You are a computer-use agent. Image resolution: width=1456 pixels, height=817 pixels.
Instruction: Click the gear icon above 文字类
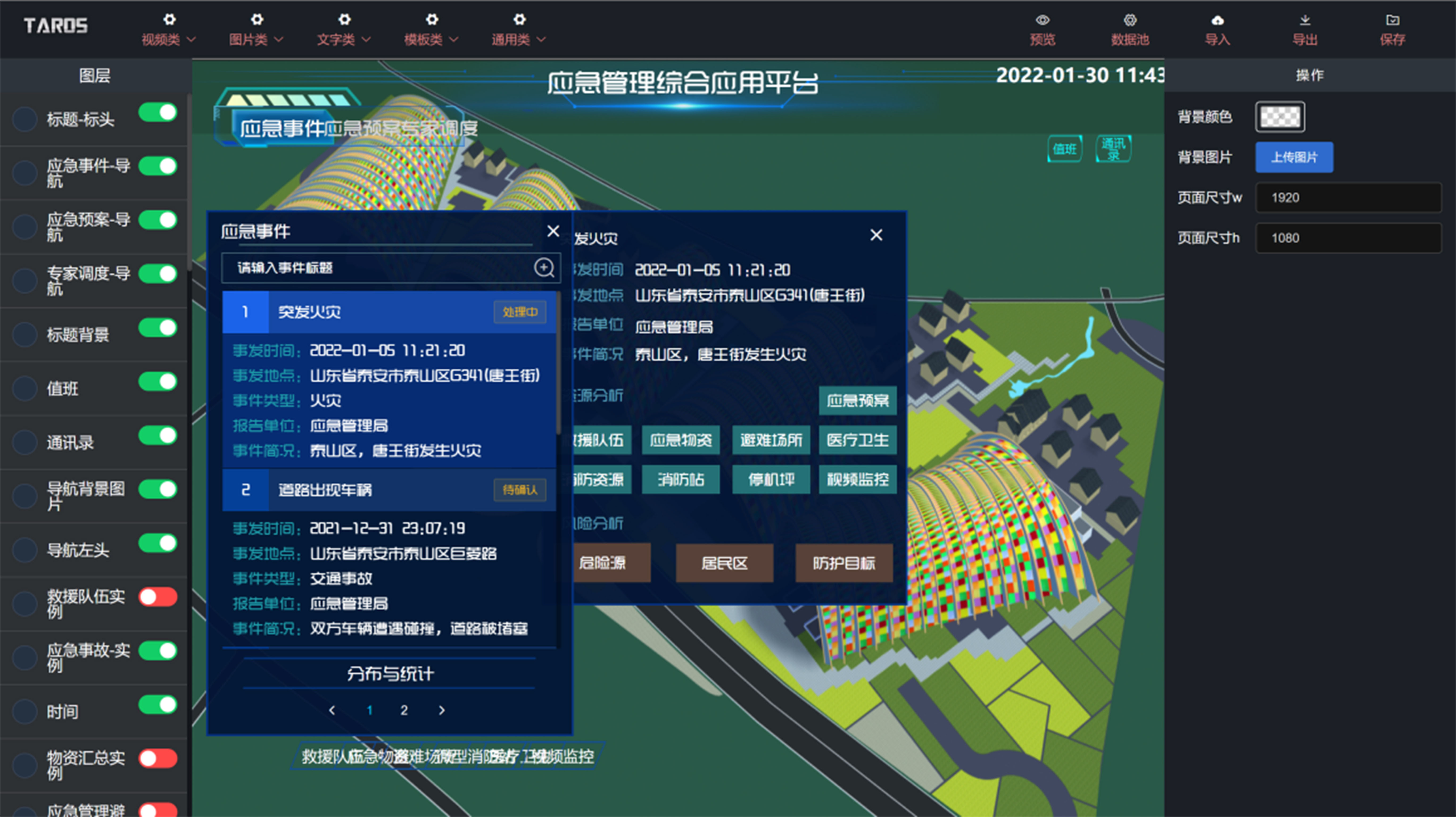[x=344, y=20]
